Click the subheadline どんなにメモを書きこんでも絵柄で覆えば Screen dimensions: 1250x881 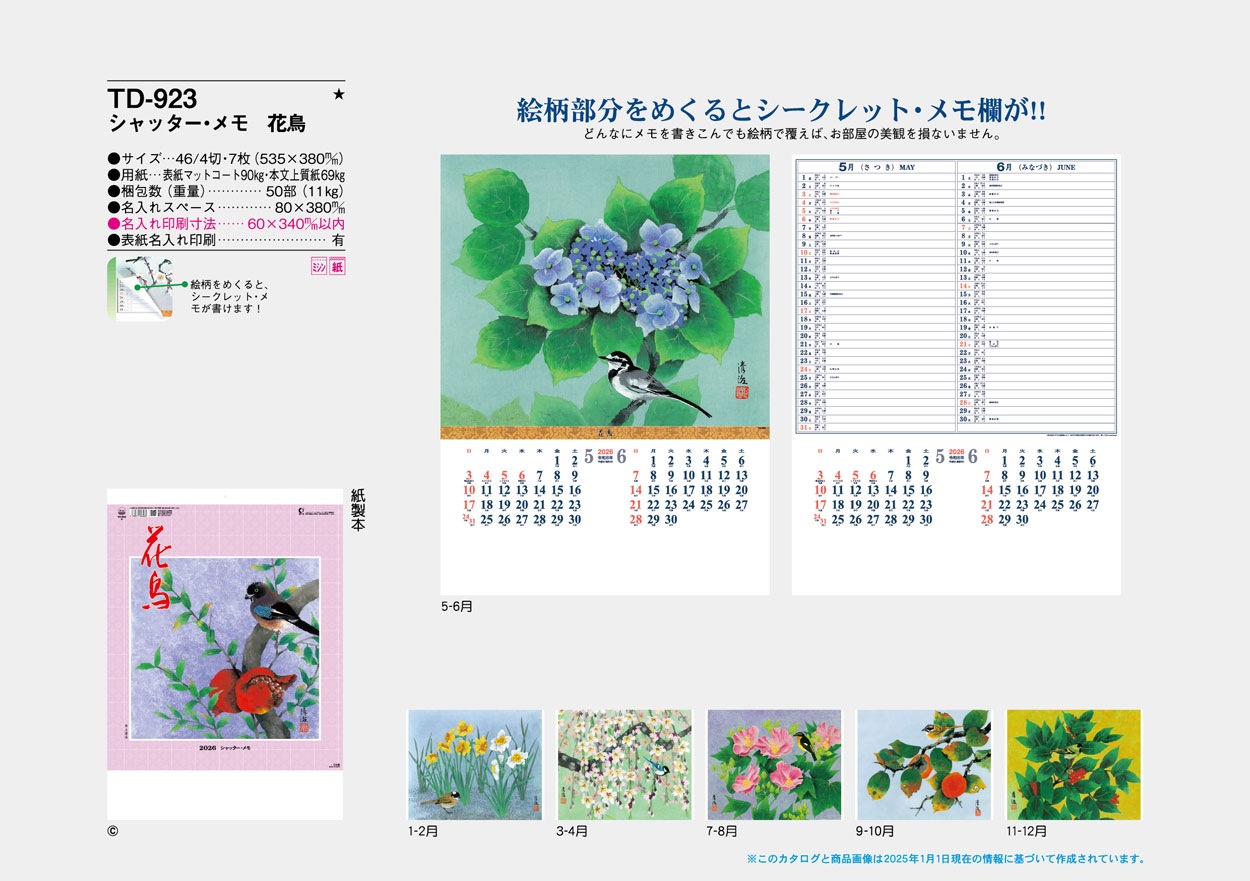pos(793,134)
